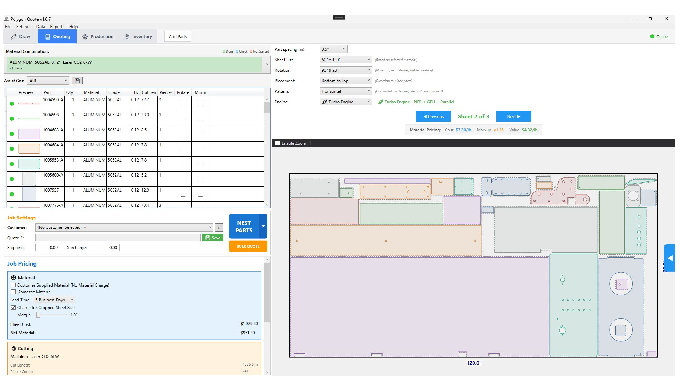Click the Job Pricing panel scrollbar
This screenshot has width=680, height=390.
pos(267,317)
